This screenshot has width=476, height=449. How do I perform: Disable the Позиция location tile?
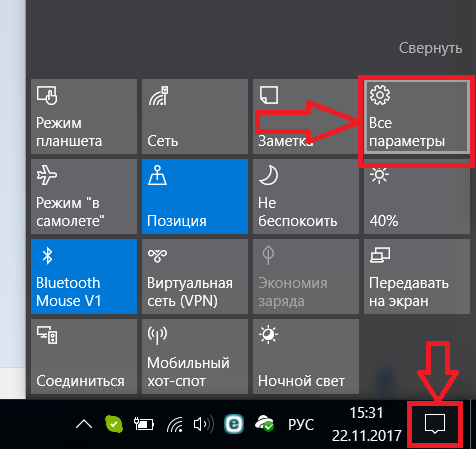pos(195,196)
